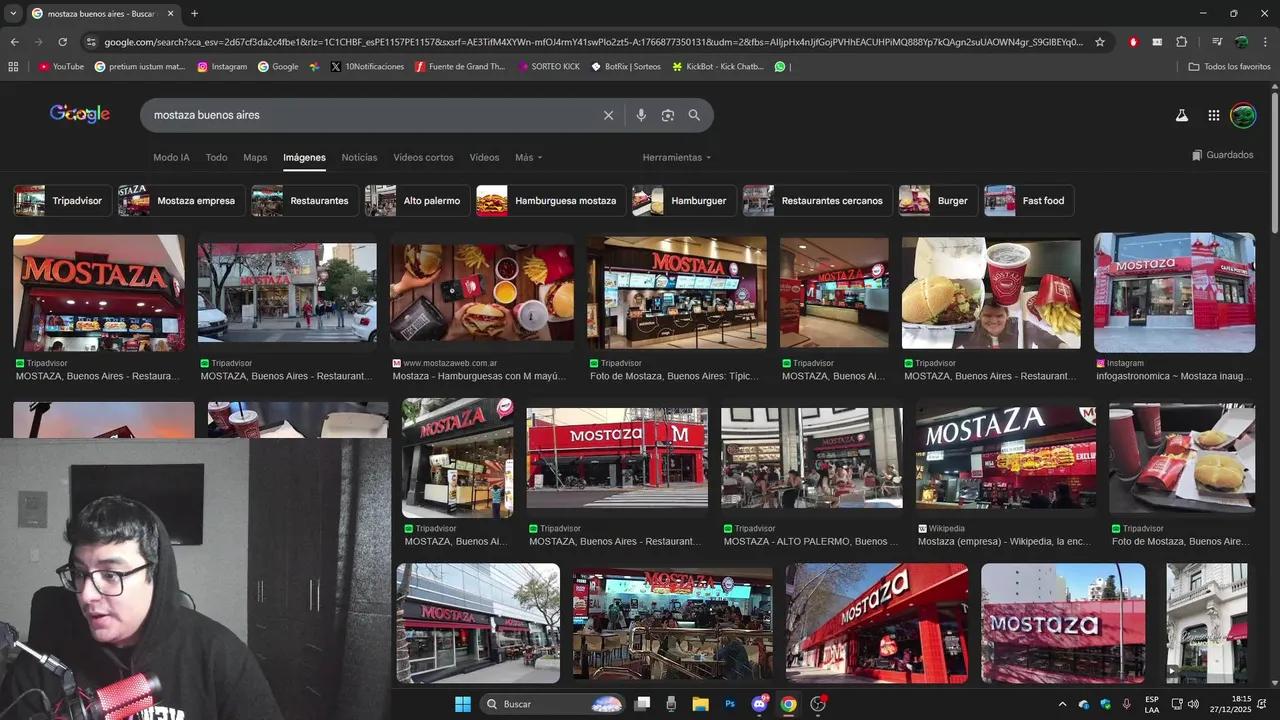
Task: Open the Herramientas tools dropdown
Action: click(x=677, y=158)
